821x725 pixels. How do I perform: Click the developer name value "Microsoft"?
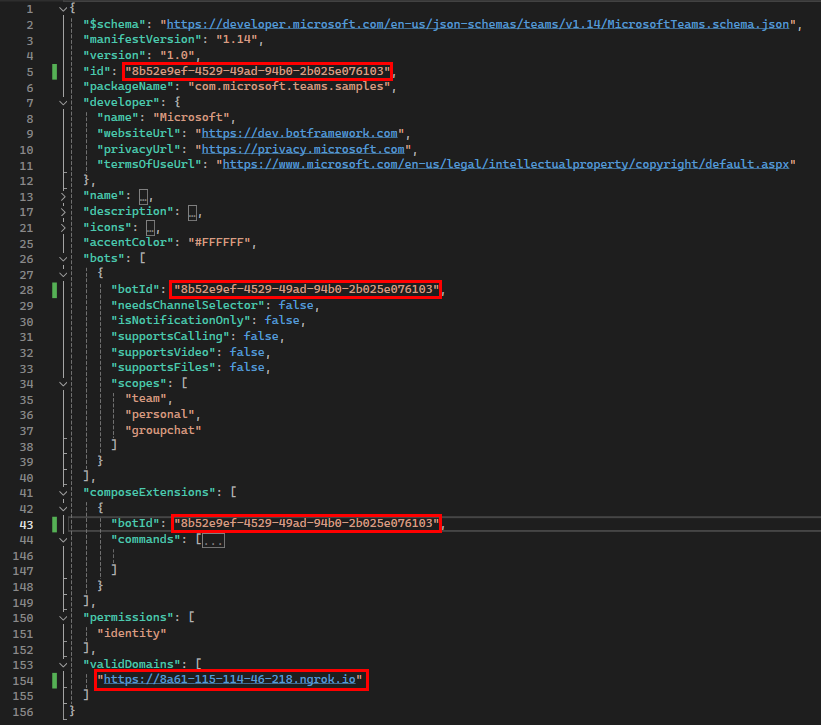[x=191, y=117]
